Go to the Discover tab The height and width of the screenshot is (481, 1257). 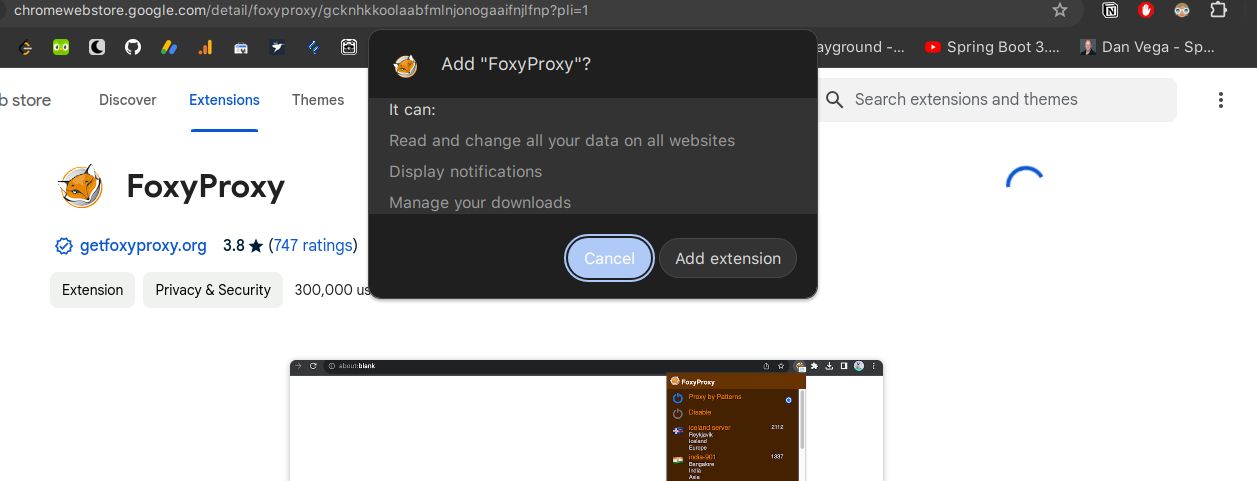[128, 100]
